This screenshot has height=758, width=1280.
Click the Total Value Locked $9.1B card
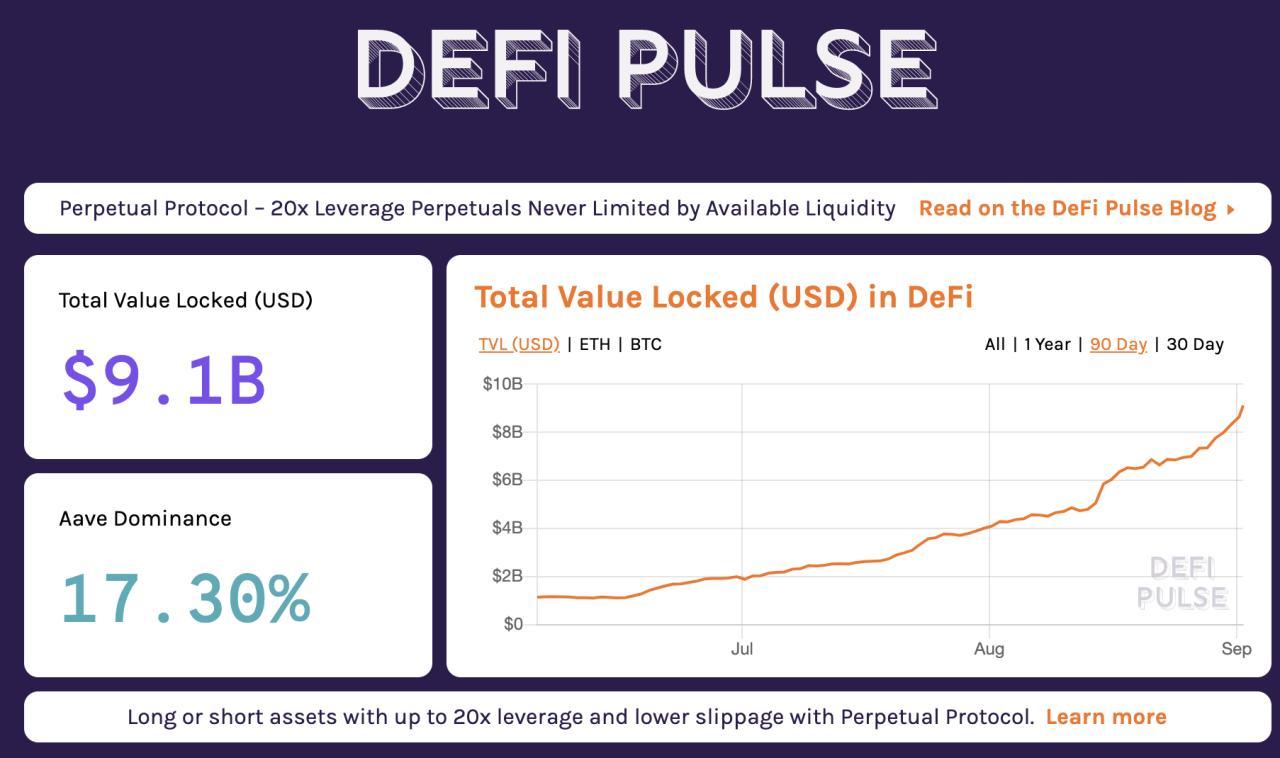(228, 357)
